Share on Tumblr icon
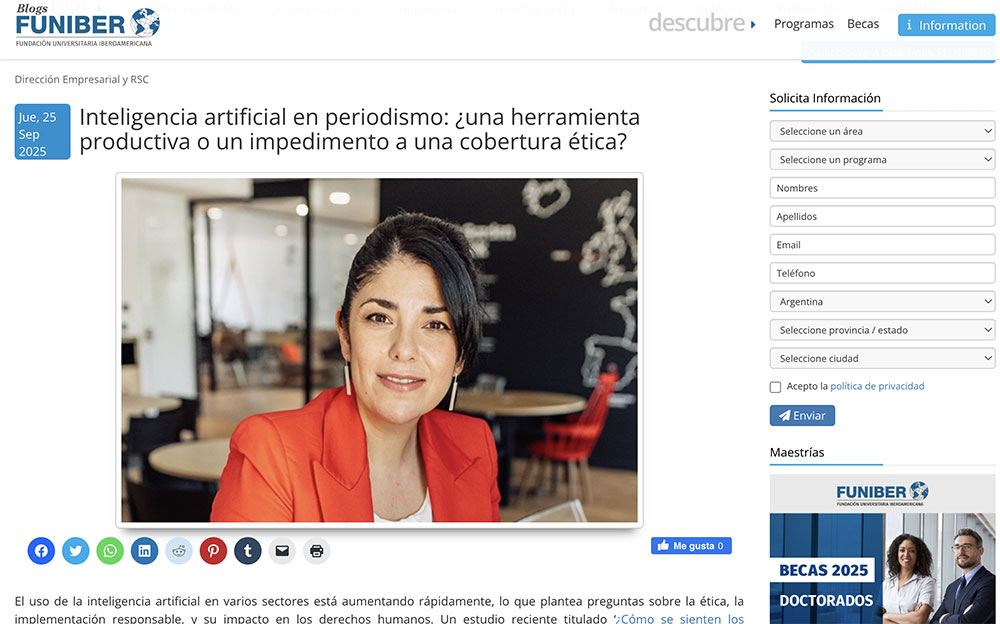The width and height of the screenshot is (1000, 624). [x=247, y=551]
